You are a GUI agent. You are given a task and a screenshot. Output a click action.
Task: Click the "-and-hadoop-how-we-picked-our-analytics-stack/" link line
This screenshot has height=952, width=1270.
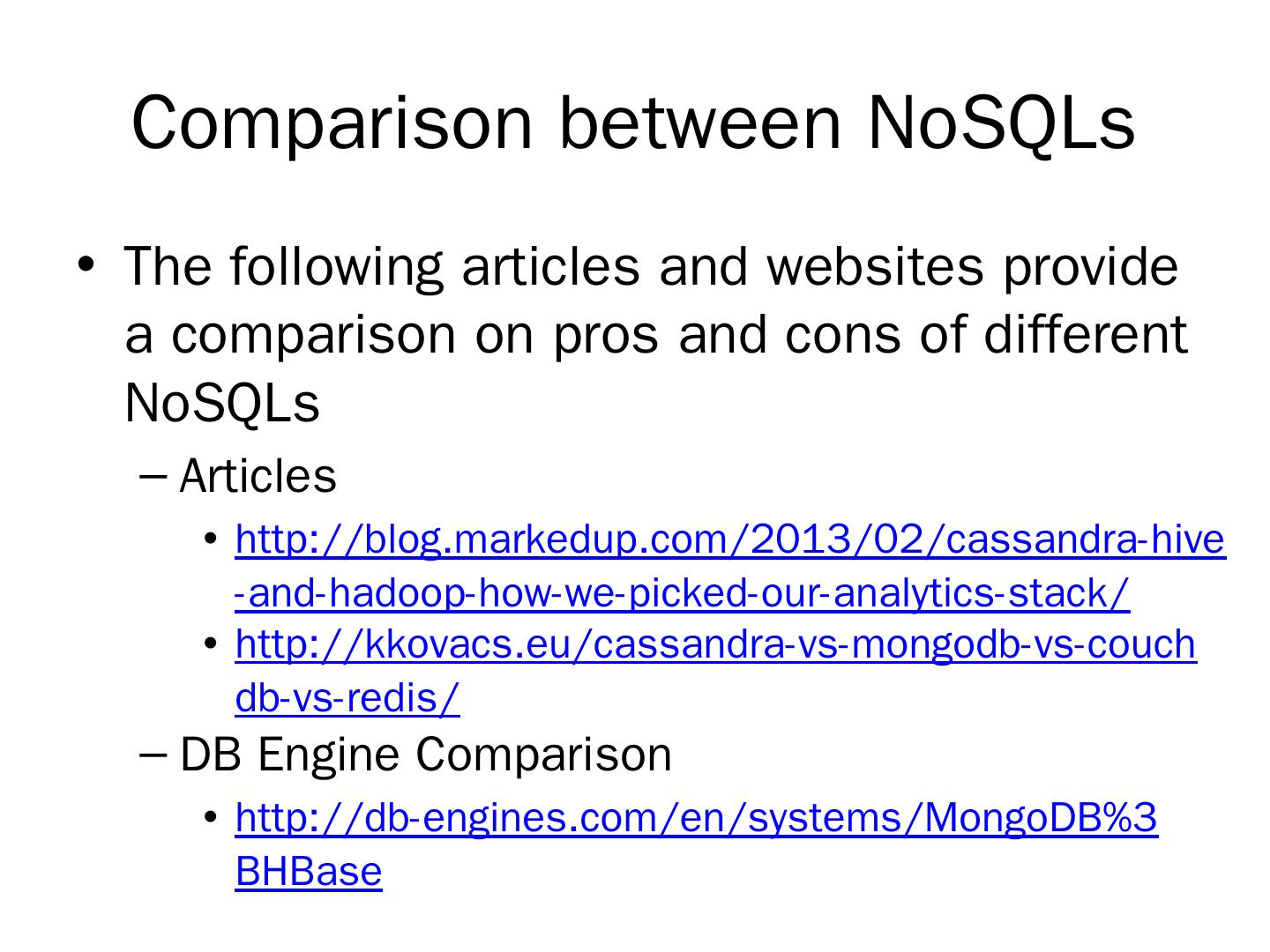click(682, 594)
